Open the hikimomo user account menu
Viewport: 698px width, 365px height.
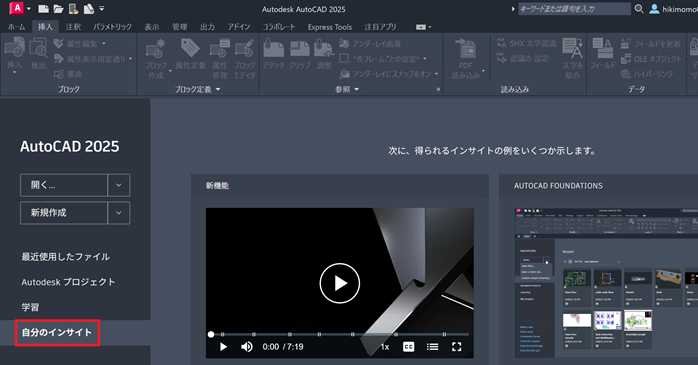coord(673,9)
